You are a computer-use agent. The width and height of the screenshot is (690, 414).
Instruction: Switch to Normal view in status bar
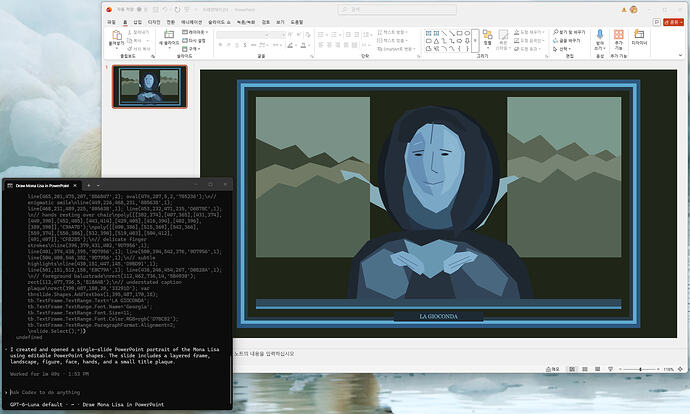tap(572, 369)
